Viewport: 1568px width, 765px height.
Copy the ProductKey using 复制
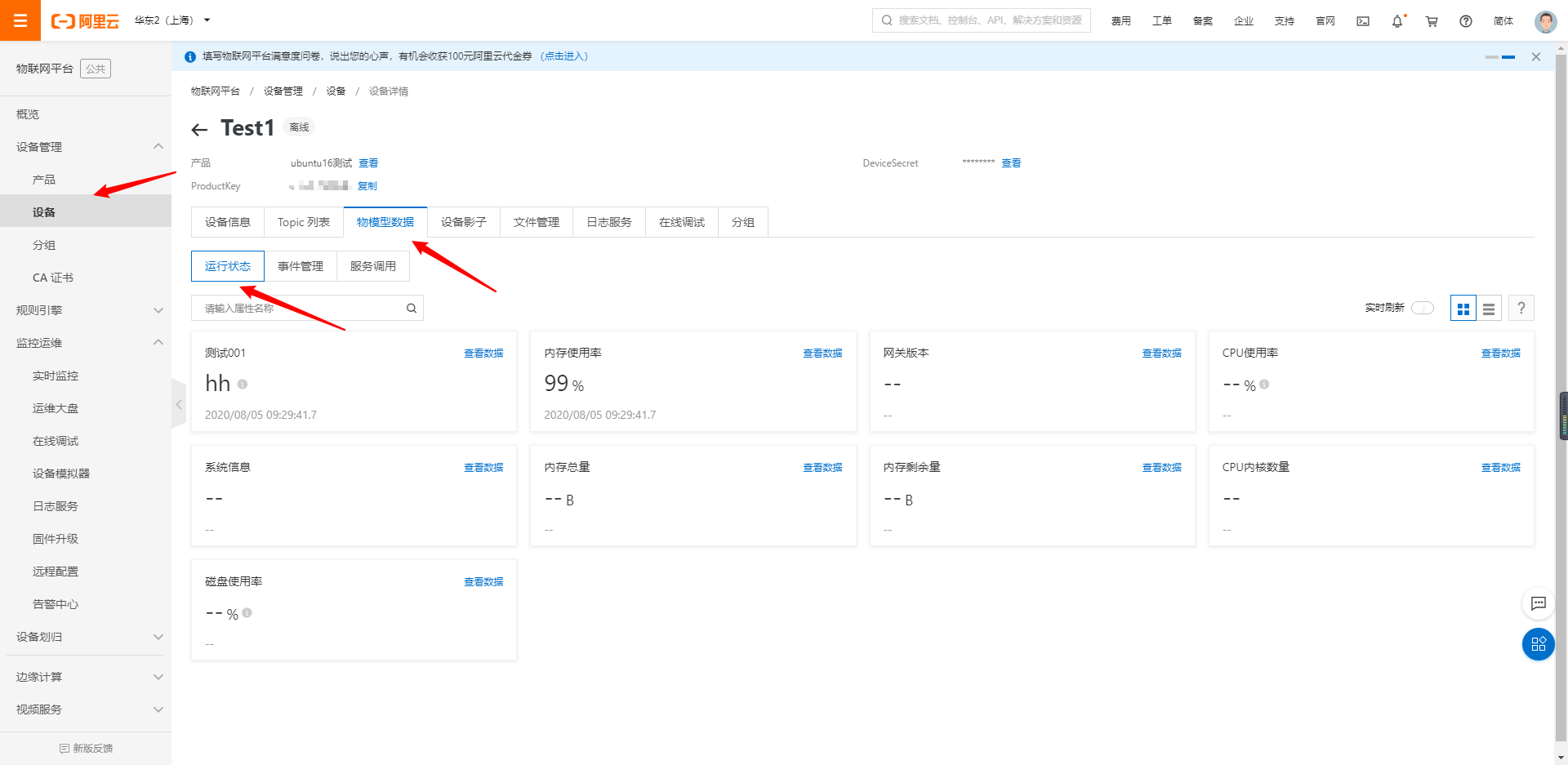tap(367, 185)
